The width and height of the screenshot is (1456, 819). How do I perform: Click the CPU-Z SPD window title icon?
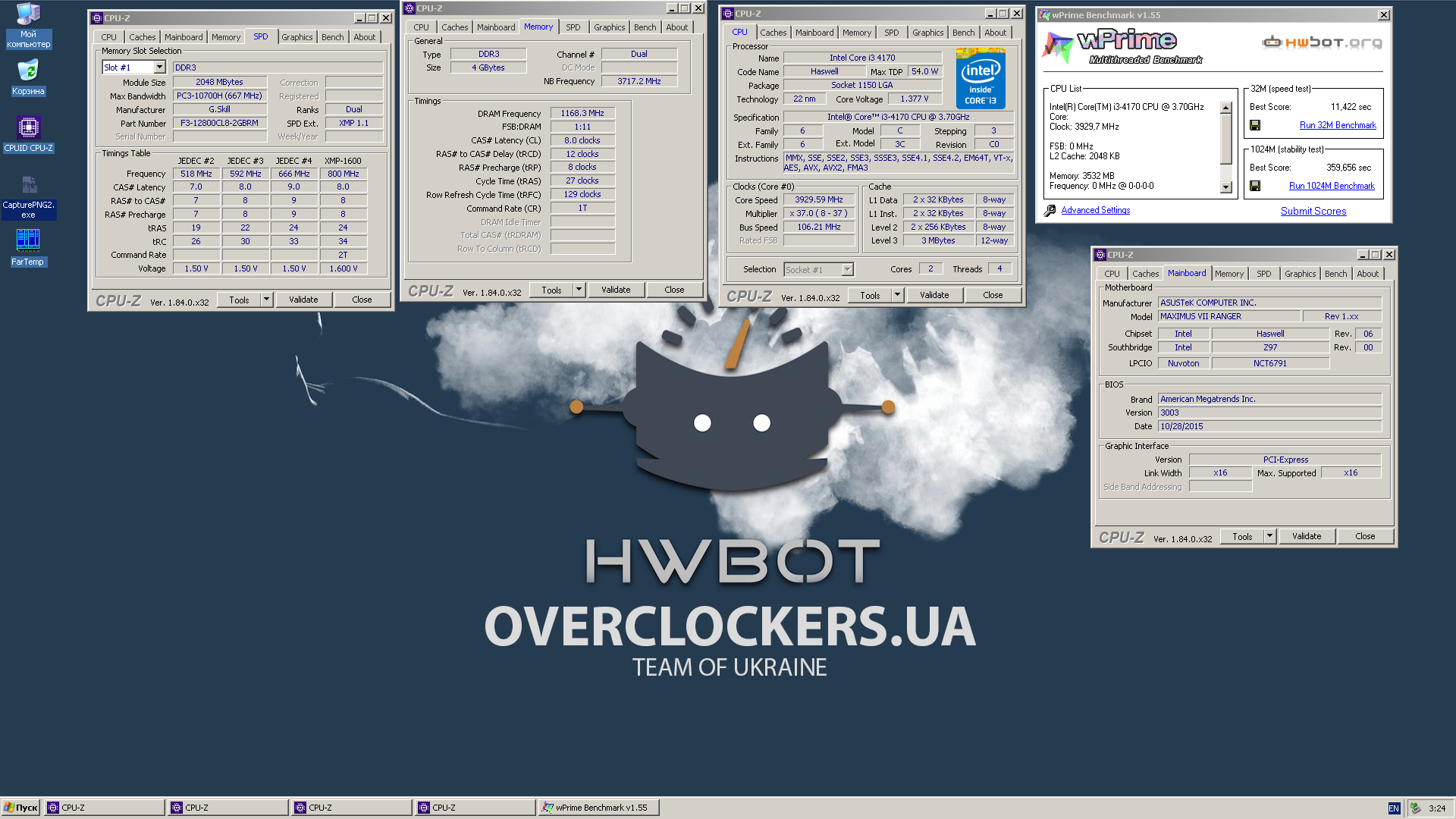point(97,18)
